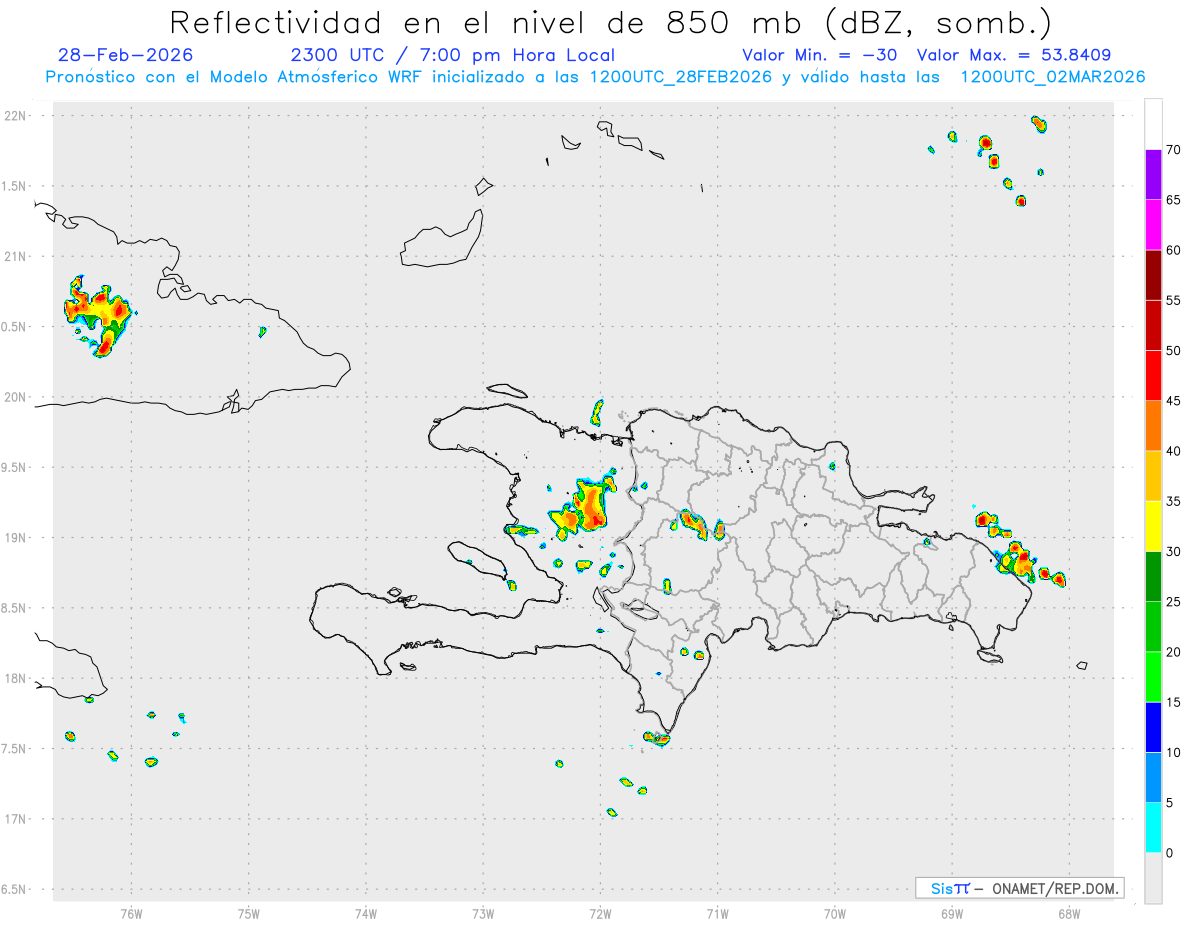This screenshot has height=927, width=1200.
Task: Click the large storm cell over central Haiti
Action: coord(587,506)
